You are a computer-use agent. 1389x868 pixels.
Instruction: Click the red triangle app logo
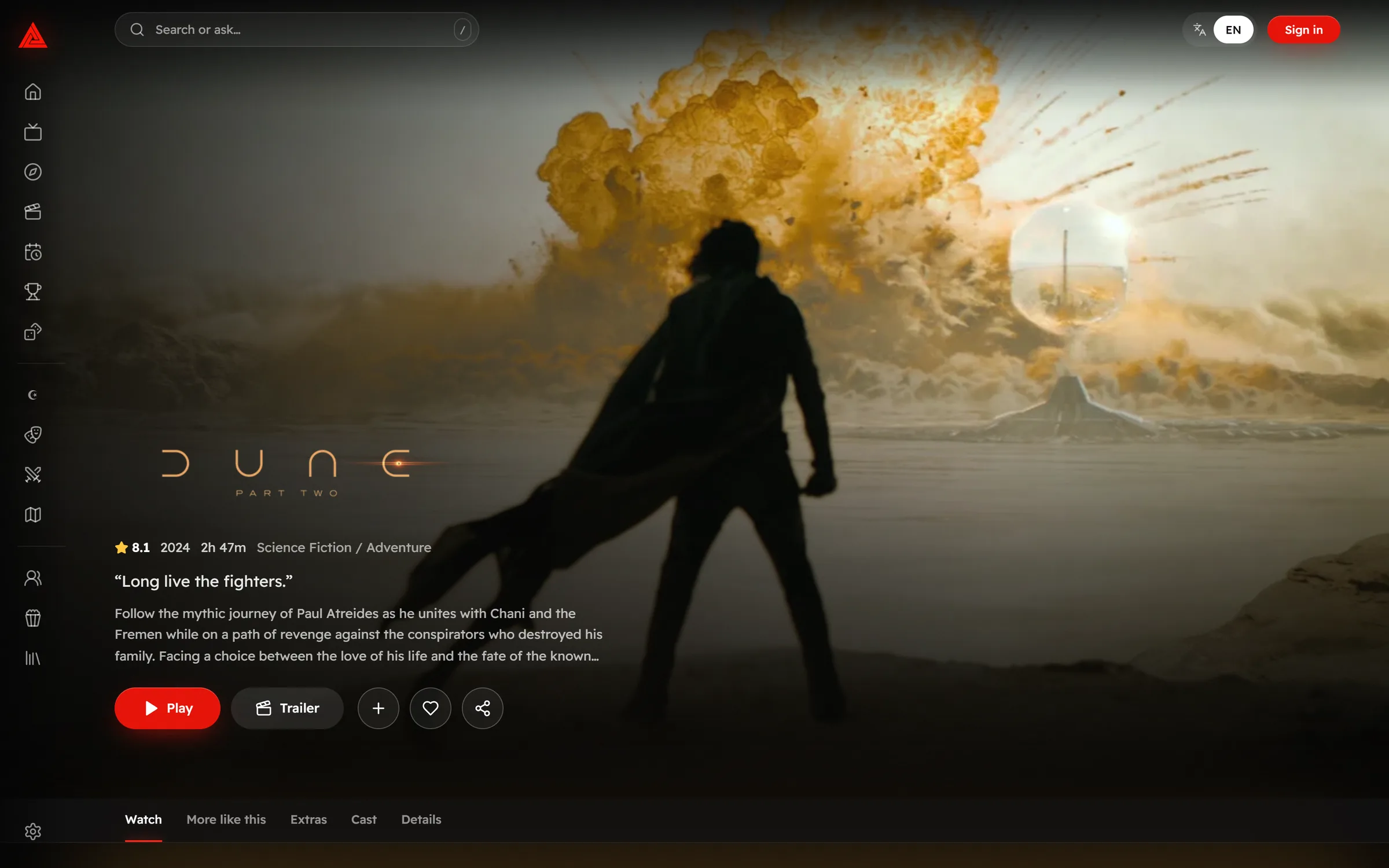point(33,35)
